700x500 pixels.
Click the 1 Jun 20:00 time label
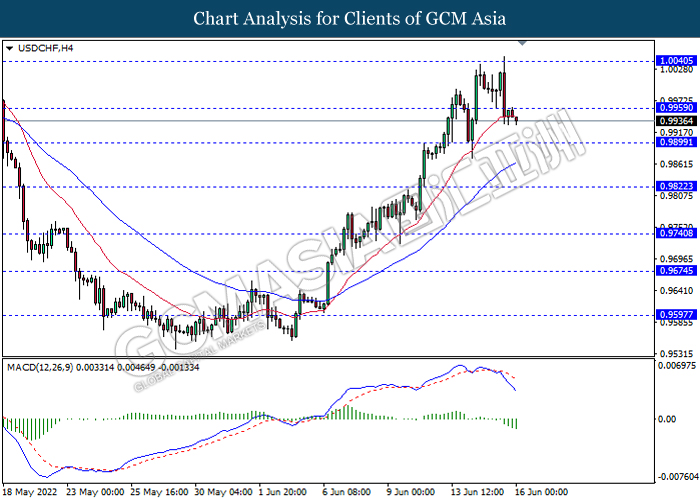click(283, 492)
